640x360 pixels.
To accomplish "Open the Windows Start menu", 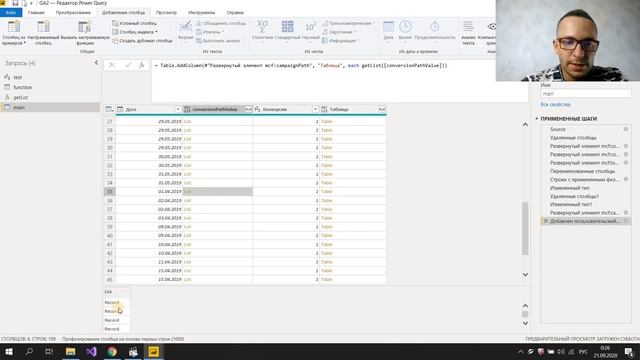I will tap(9, 351).
